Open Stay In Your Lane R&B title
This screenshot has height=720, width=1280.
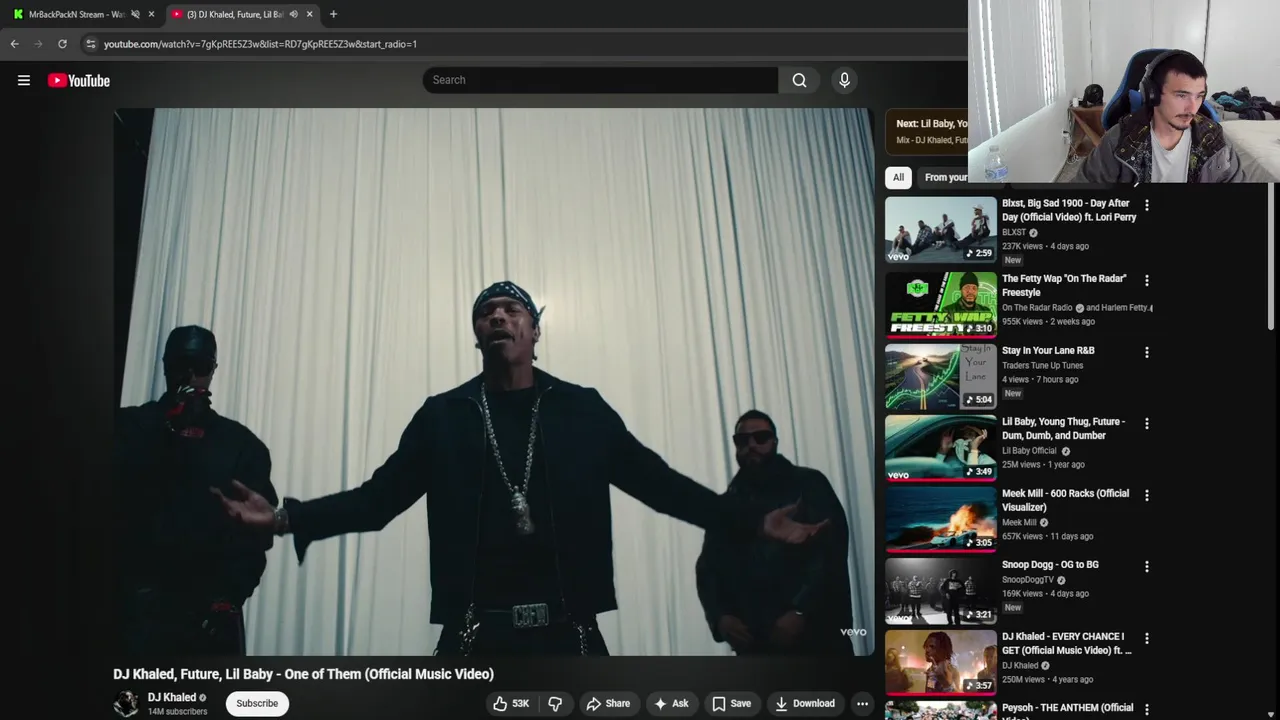pyautogui.click(x=1048, y=350)
